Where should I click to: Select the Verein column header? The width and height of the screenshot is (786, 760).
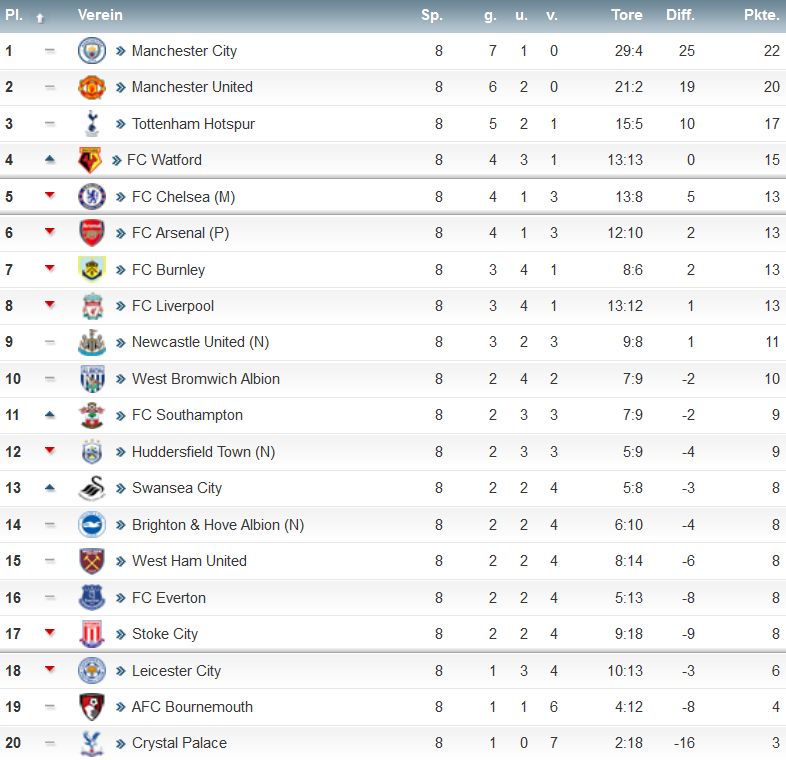pos(100,15)
